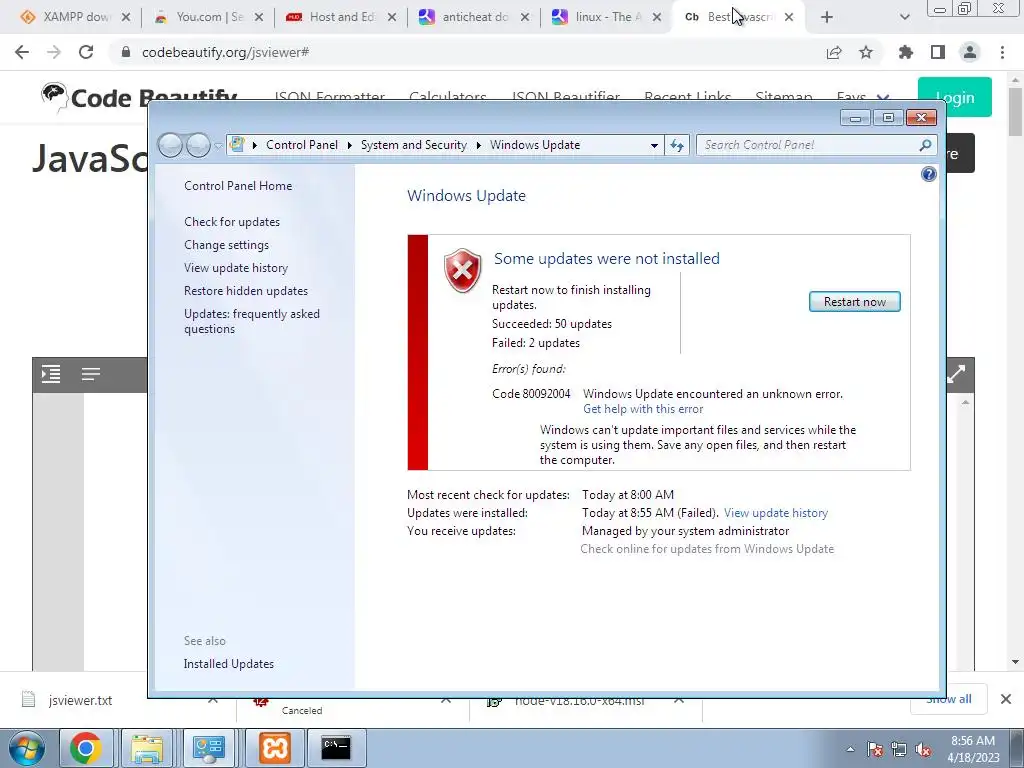Viewport: 1024px width, 768px height.
Task: Open XAMPP from the taskbar
Action: (x=275, y=748)
